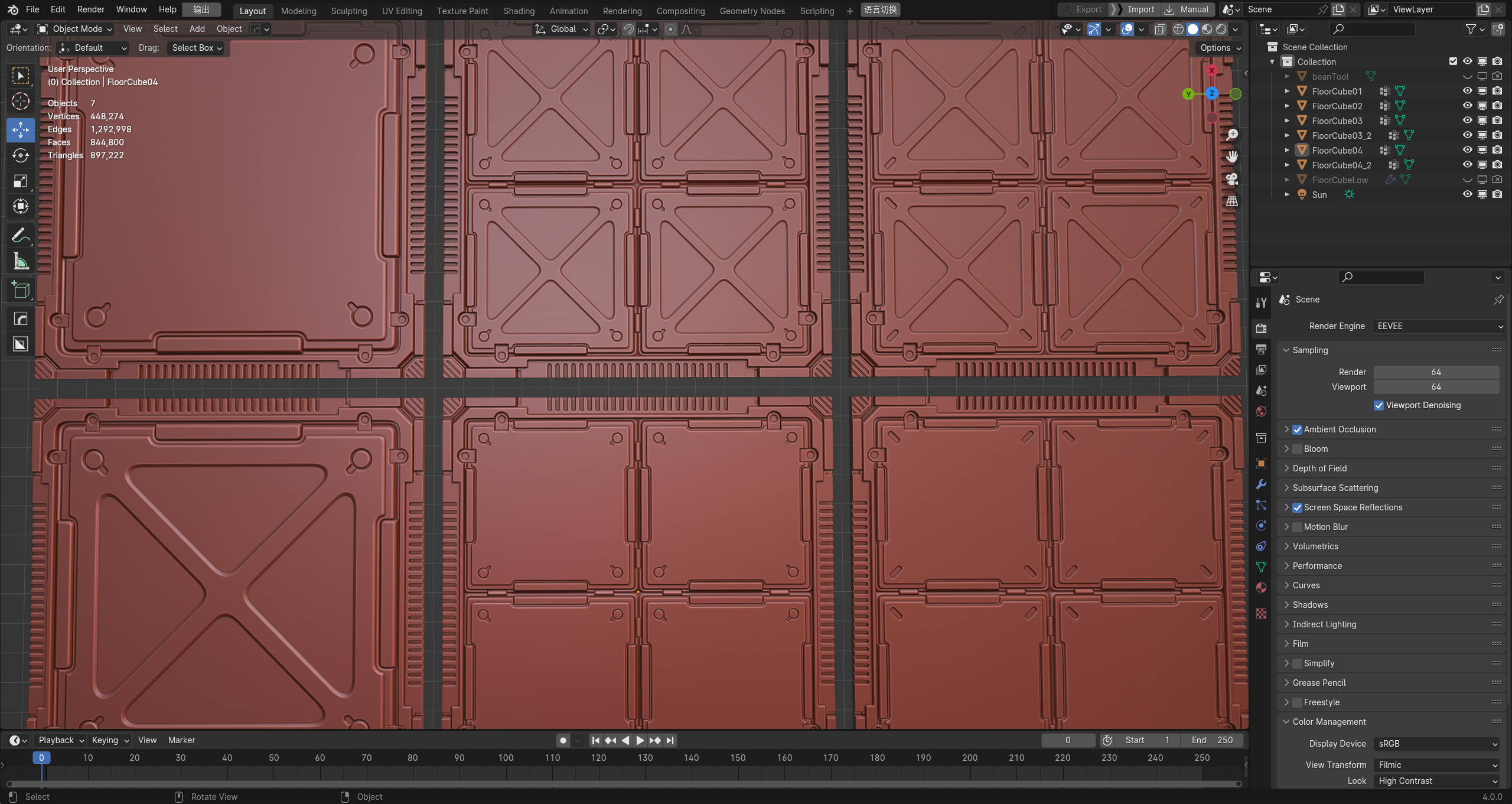This screenshot has height=804, width=1512.
Task: Open the Render menu
Action: [90, 9]
